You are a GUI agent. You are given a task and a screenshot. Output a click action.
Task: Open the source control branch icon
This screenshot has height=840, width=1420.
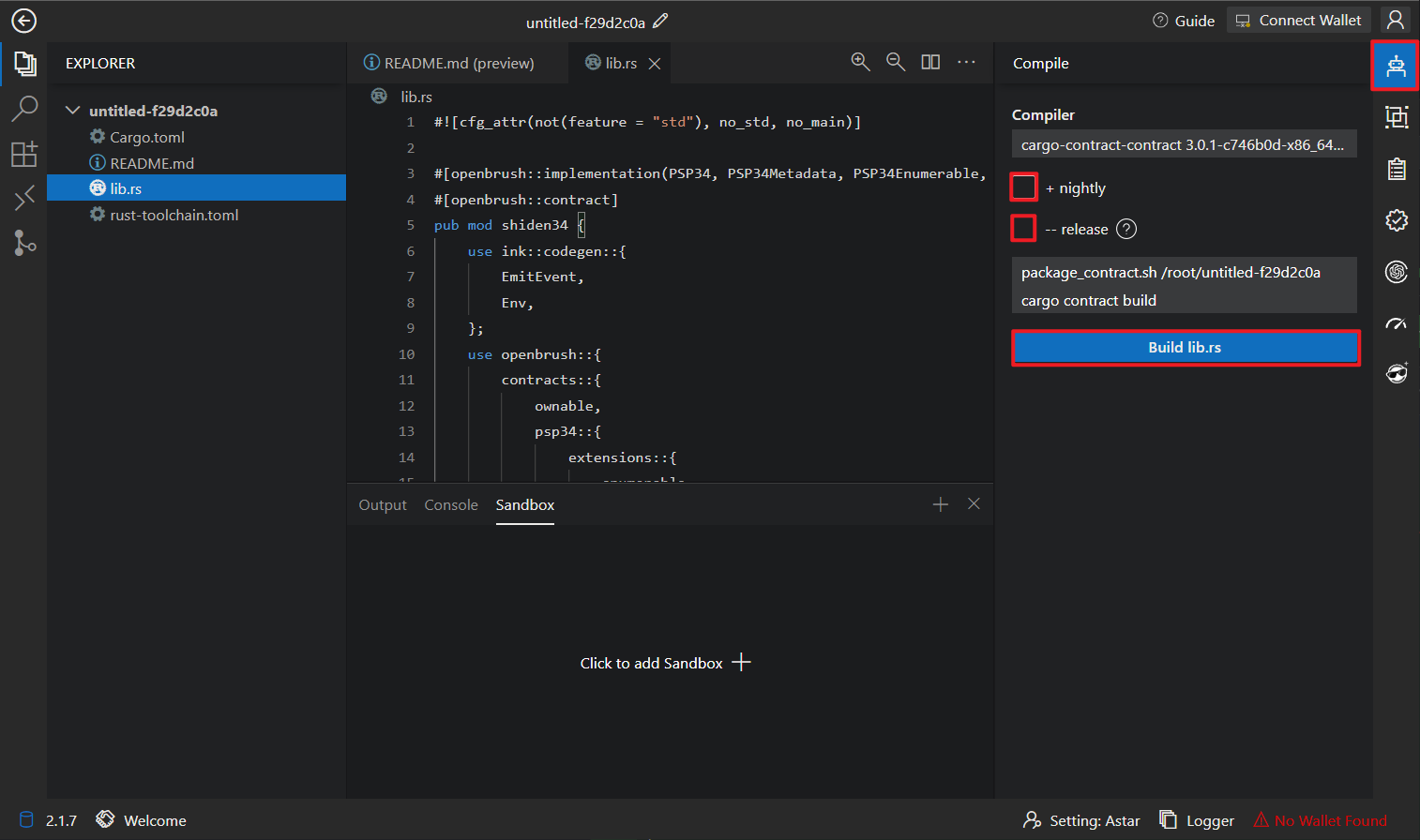click(x=24, y=243)
